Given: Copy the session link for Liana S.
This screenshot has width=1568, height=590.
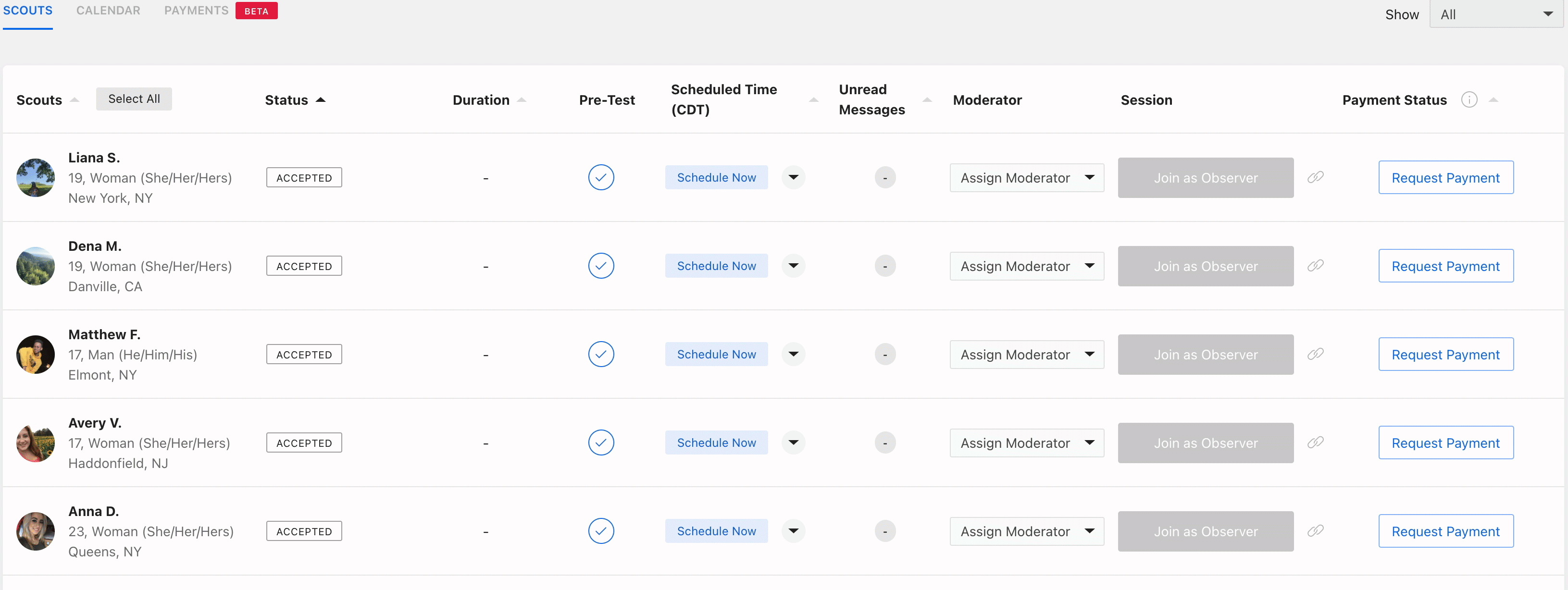Looking at the screenshot, I should coord(1315,178).
